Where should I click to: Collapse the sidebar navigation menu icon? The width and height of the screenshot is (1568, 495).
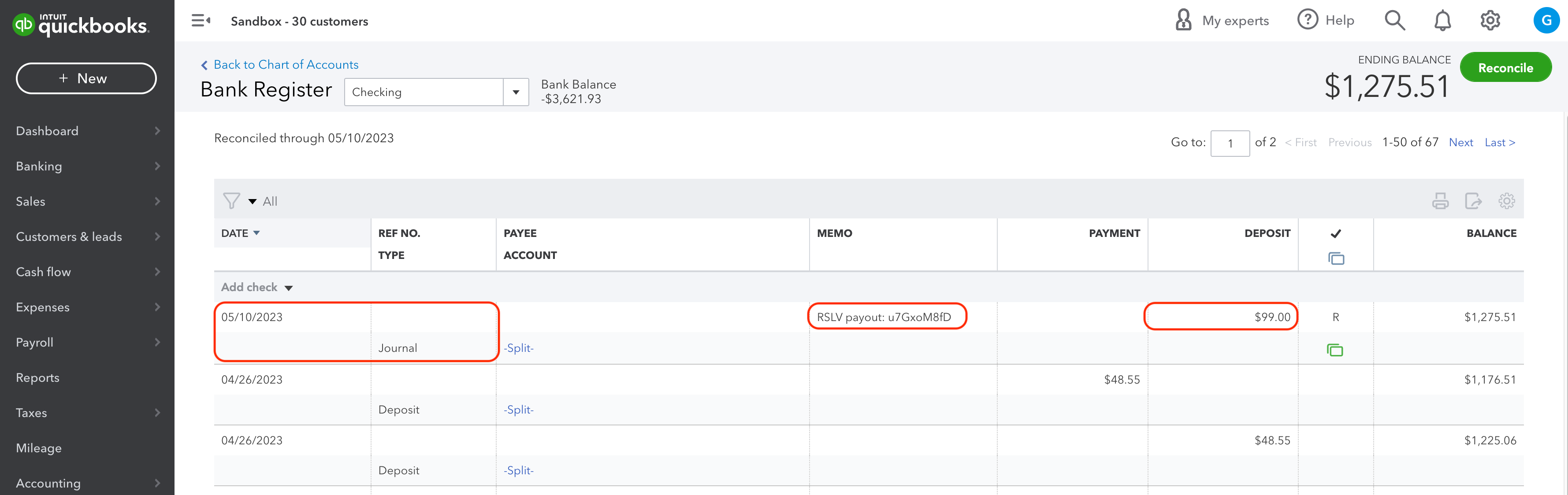pos(201,21)
